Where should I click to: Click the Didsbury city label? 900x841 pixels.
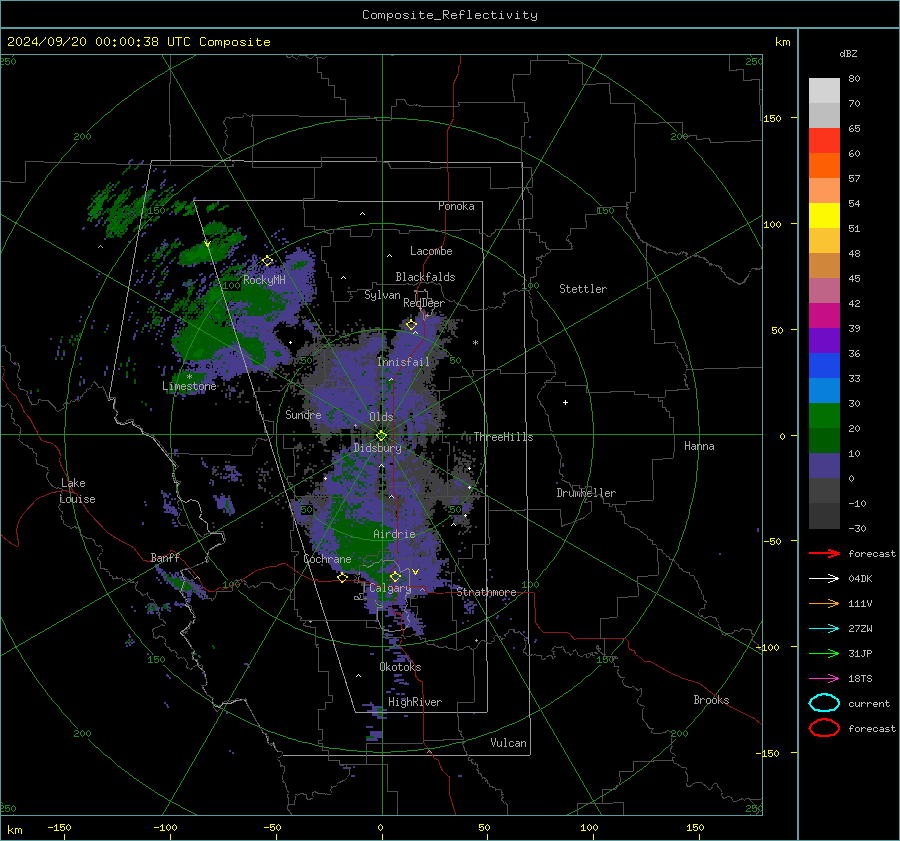pyautogui.click(x=377, y=448)
